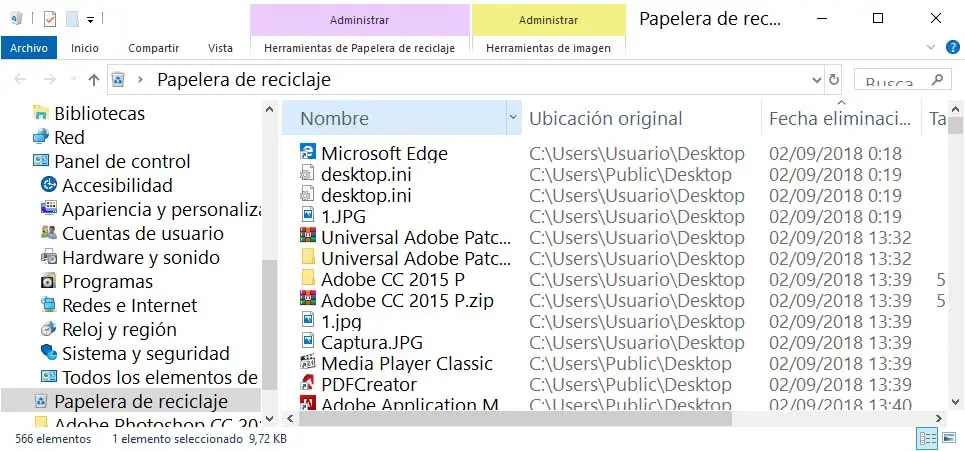Click the Papelera de reciclaje sidebar icon
Image resolution: width=965 pixels, height=451 pixels.
[x=41, y=401]
